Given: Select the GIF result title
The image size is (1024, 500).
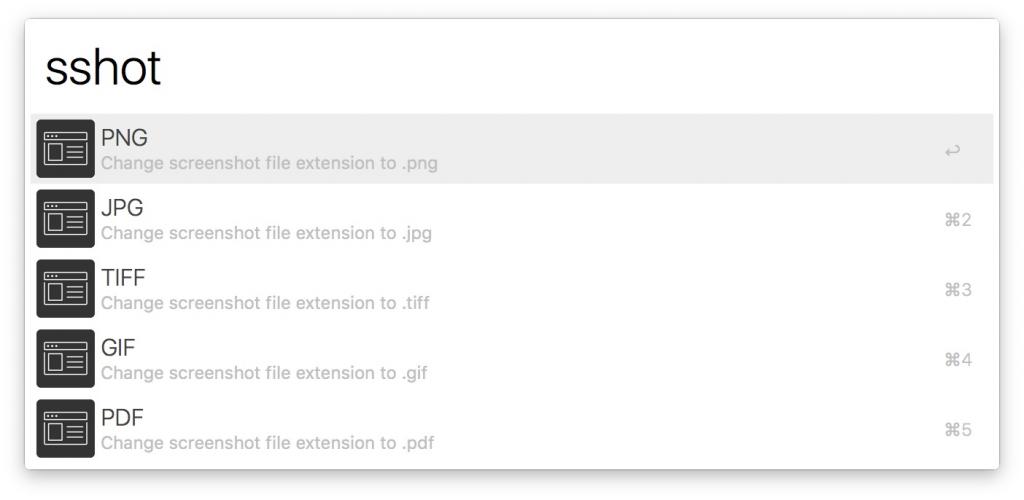Looking at the screenshot, I should click(x=118, y=348).
